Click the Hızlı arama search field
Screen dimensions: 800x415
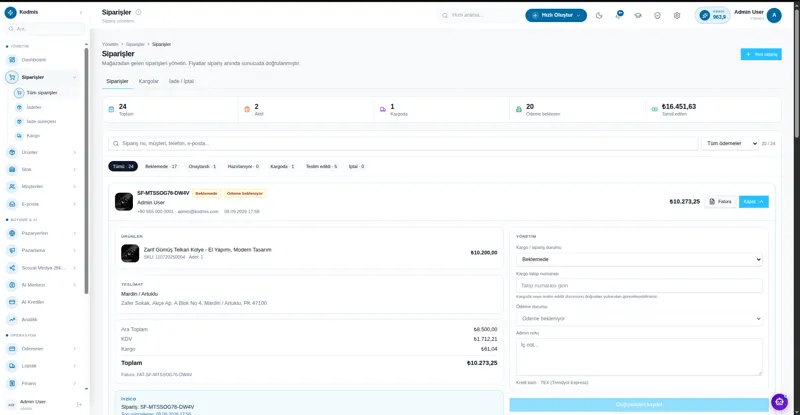[479, 15]
